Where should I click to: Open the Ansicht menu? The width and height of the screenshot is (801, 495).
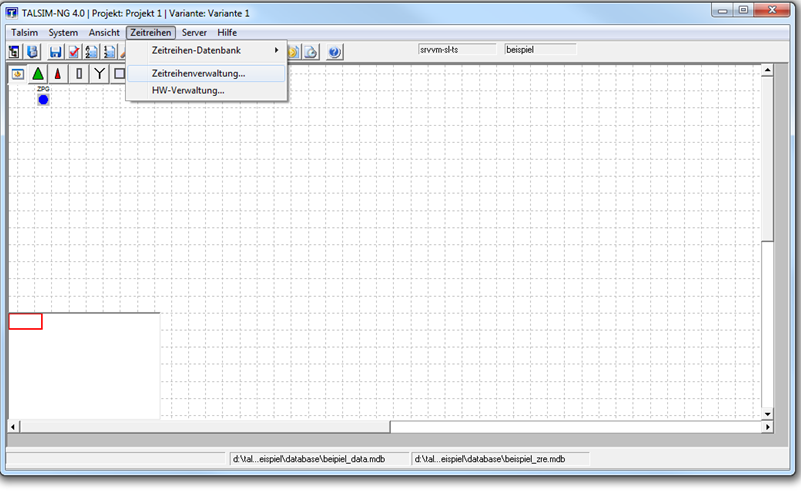click(104, 33)
